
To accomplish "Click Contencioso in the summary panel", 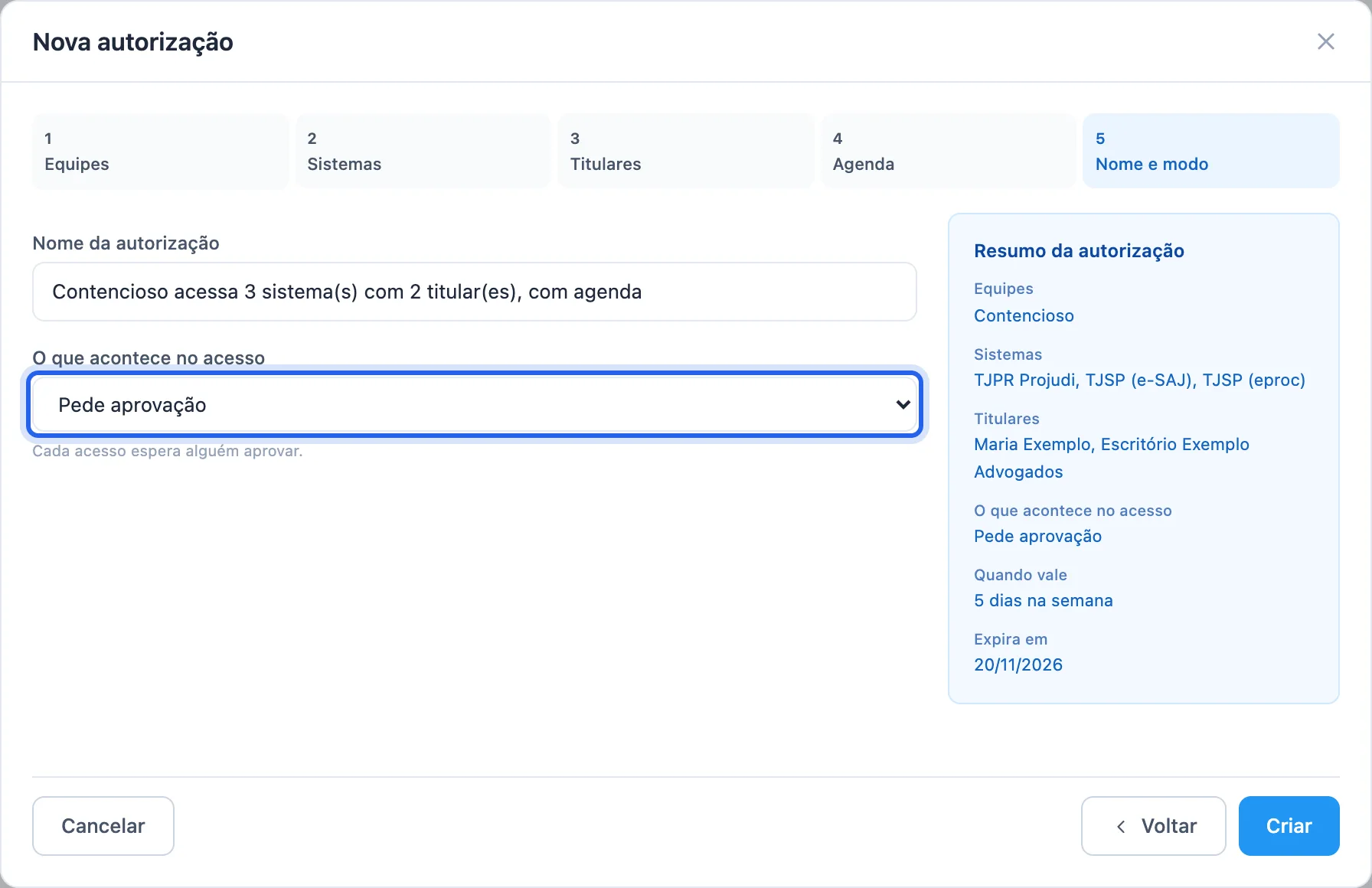I will click(1024, 315).
